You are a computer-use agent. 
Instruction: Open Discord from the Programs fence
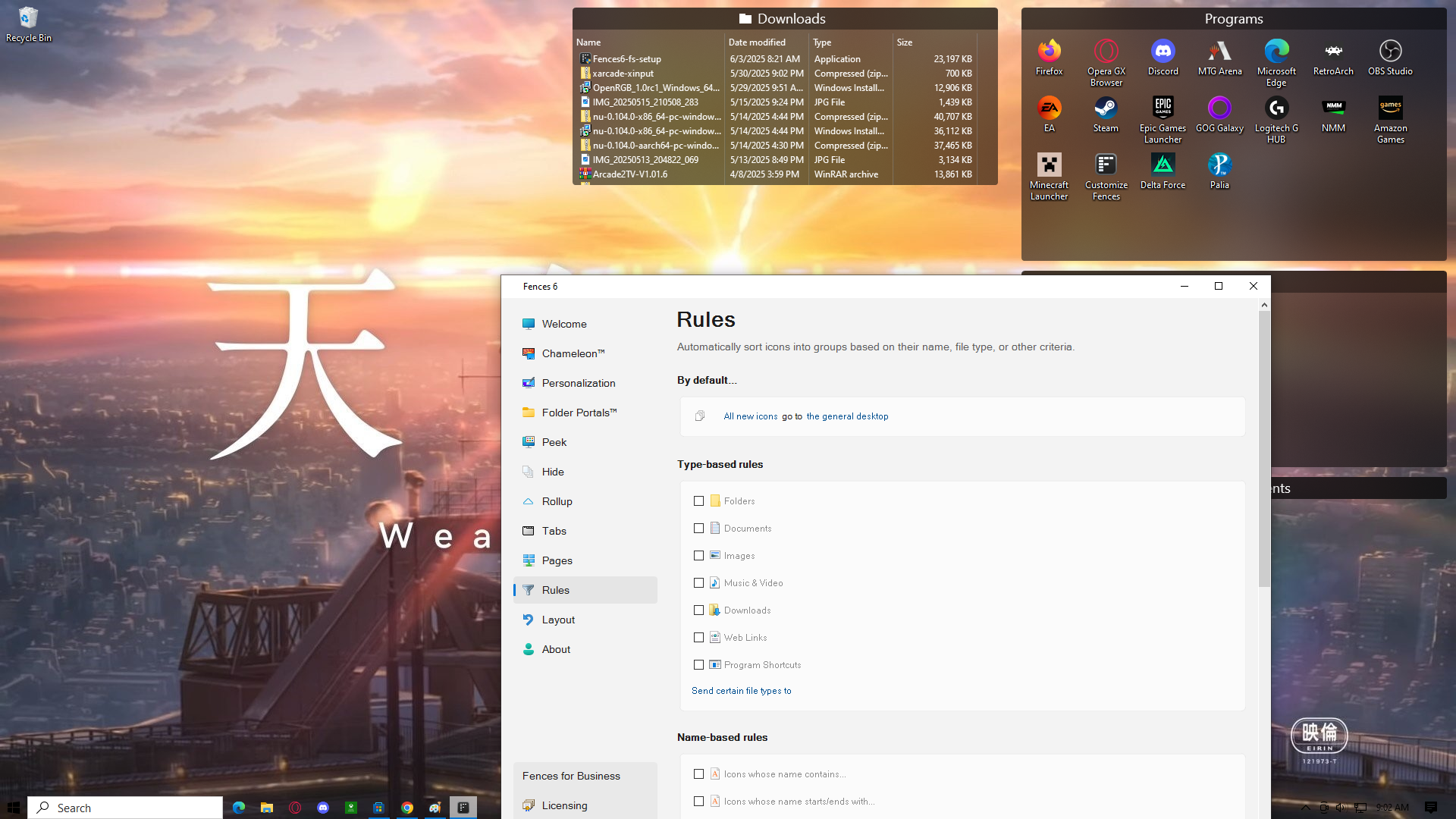point(1163,58)
